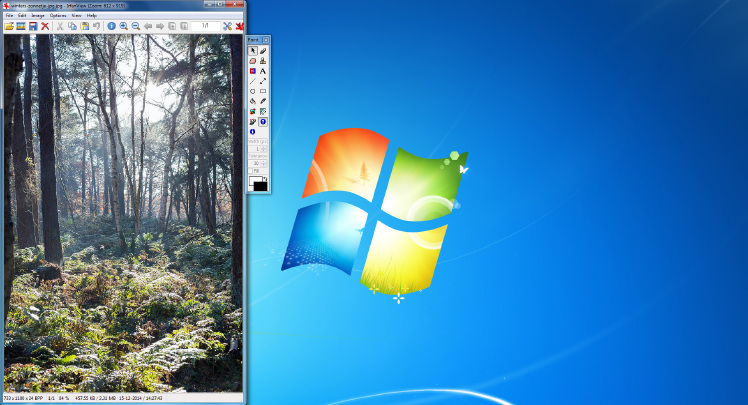The width and height of the screenshot is (748, 405).
Task: Click the Open file folder icon
Action: tap(9, 26)
